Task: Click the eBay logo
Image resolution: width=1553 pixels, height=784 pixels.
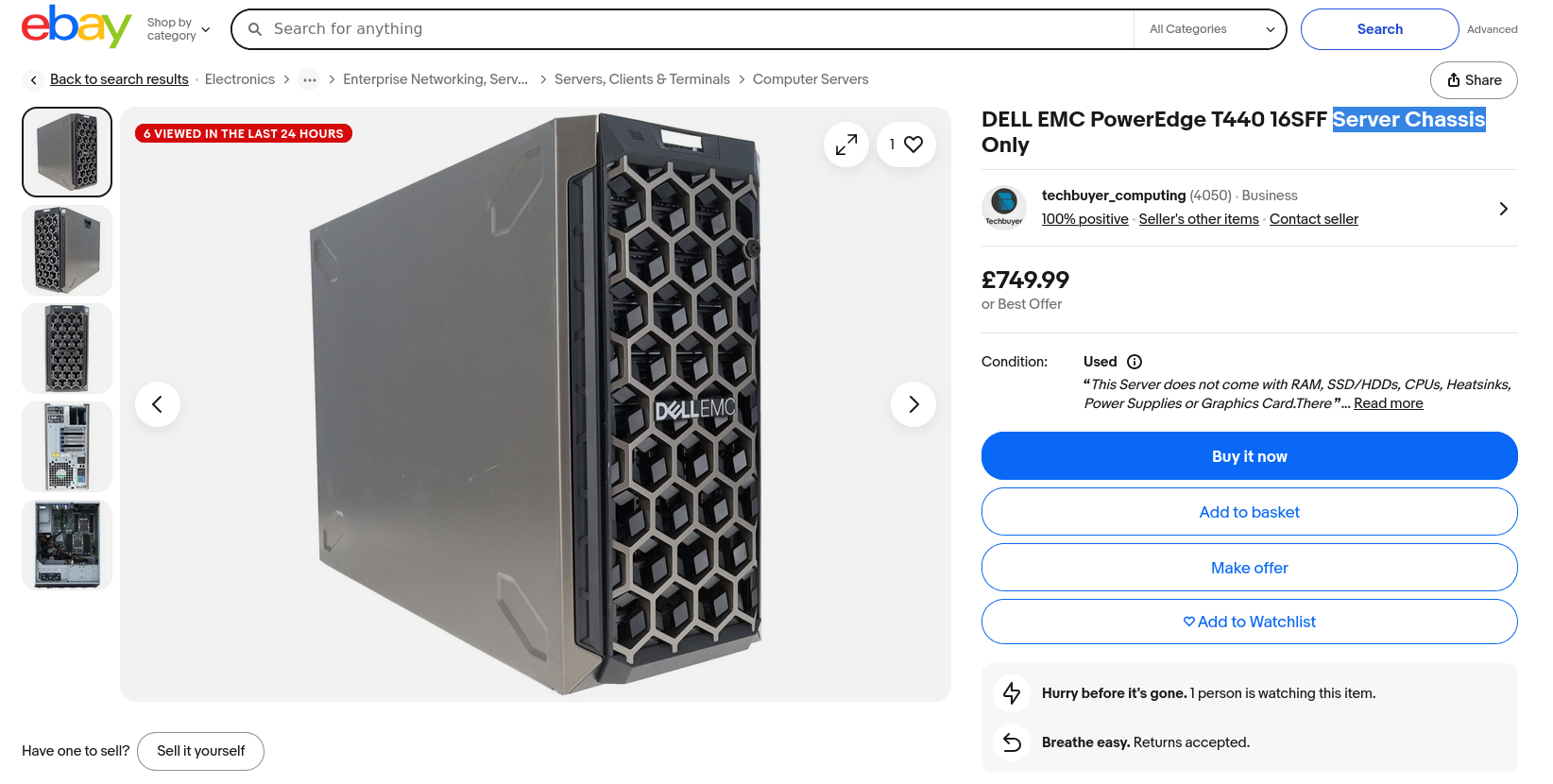Action: 77,26
